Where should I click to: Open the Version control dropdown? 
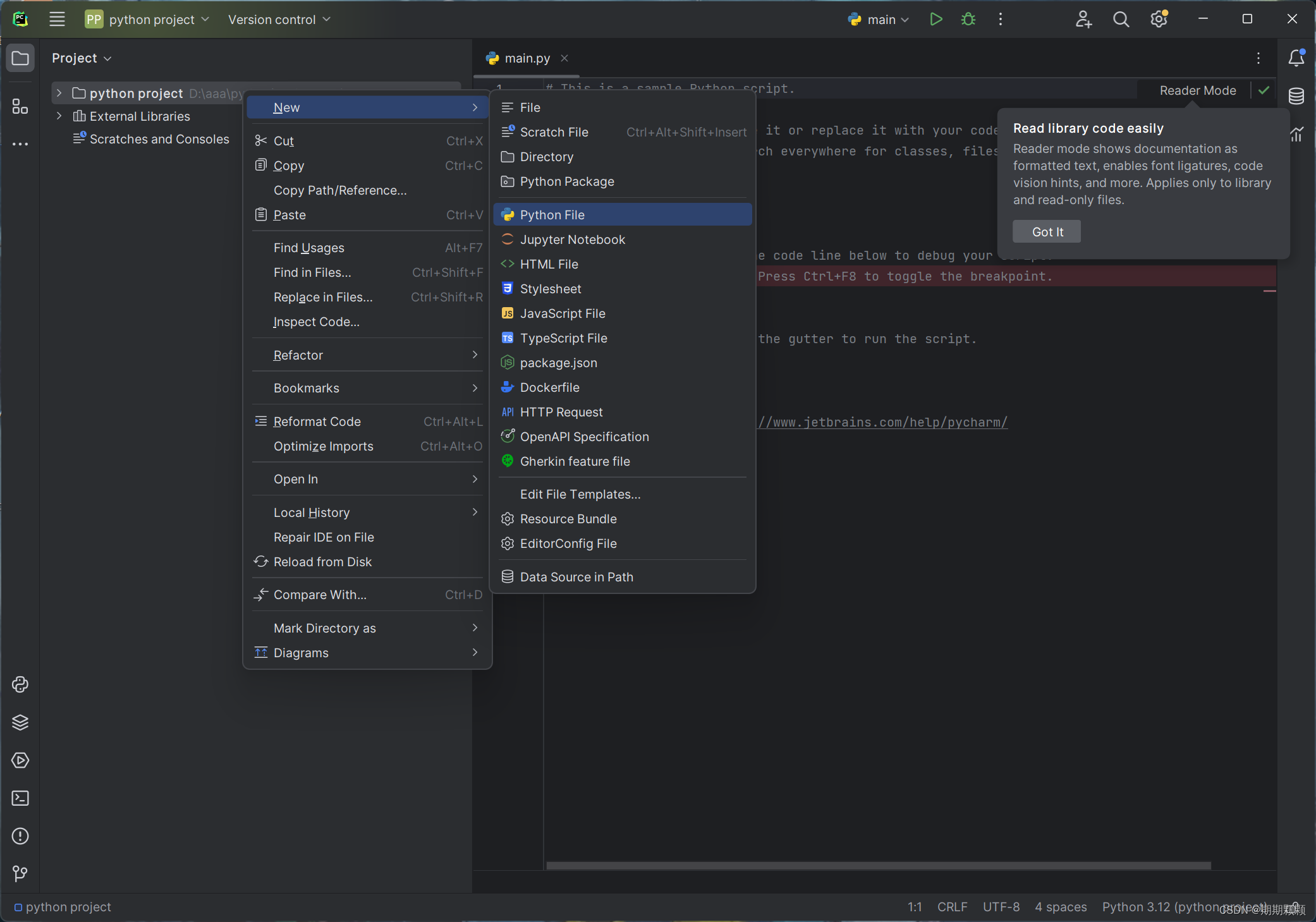coord(279,19)
